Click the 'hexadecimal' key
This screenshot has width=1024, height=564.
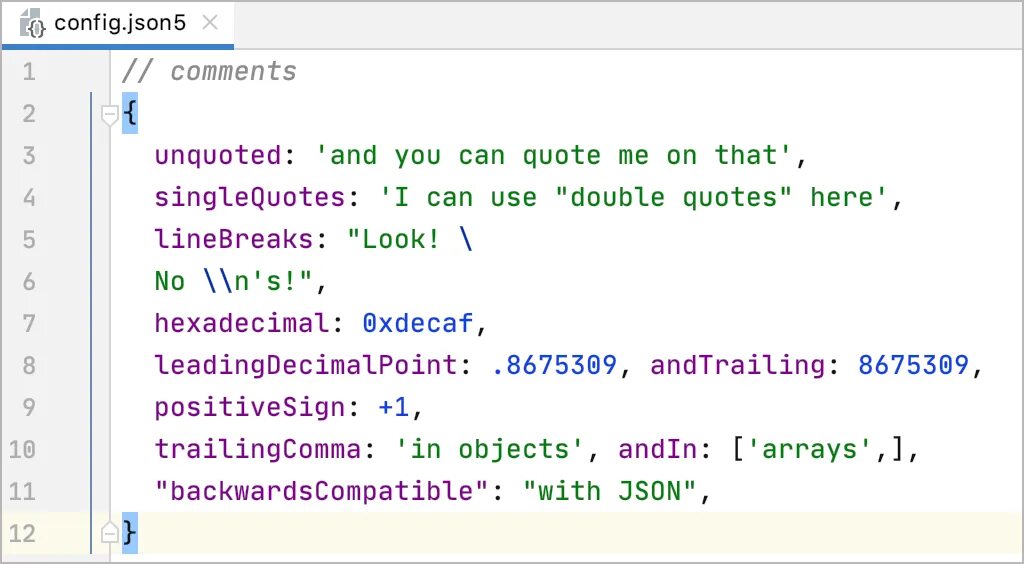coord(242,323)
